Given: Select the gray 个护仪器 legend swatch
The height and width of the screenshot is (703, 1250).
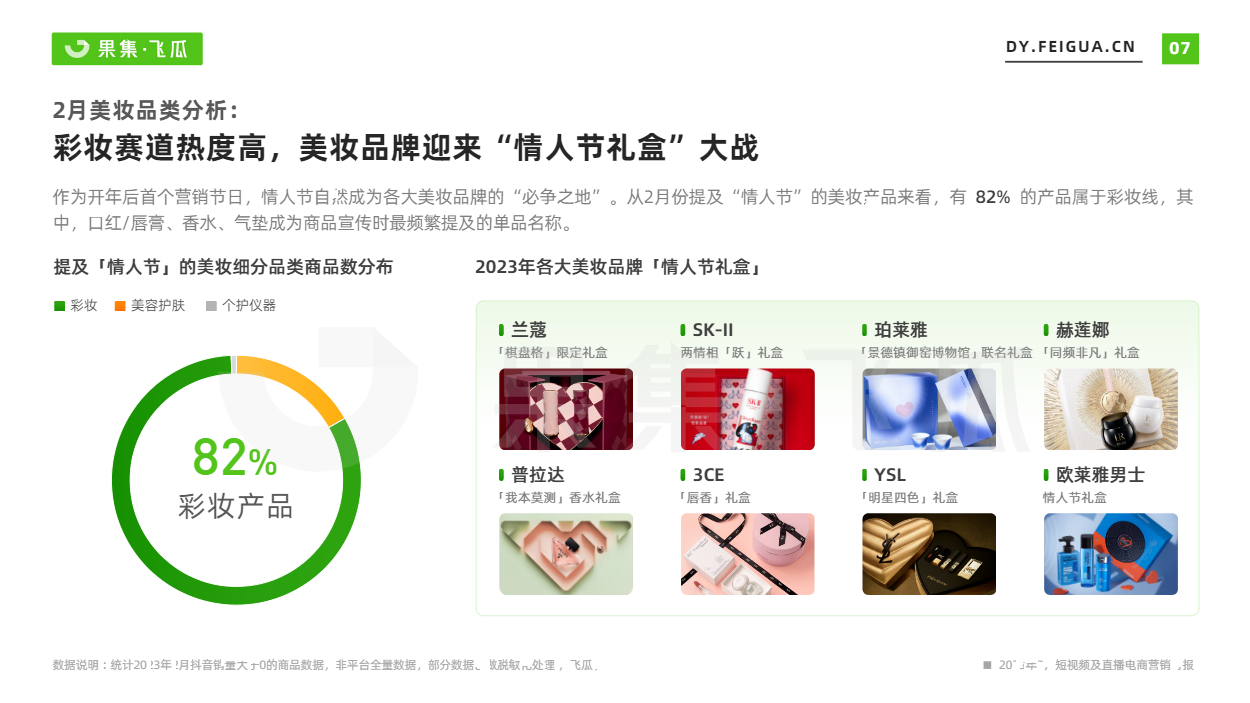Looking at the screenshot, I should (x=211, y=306).
